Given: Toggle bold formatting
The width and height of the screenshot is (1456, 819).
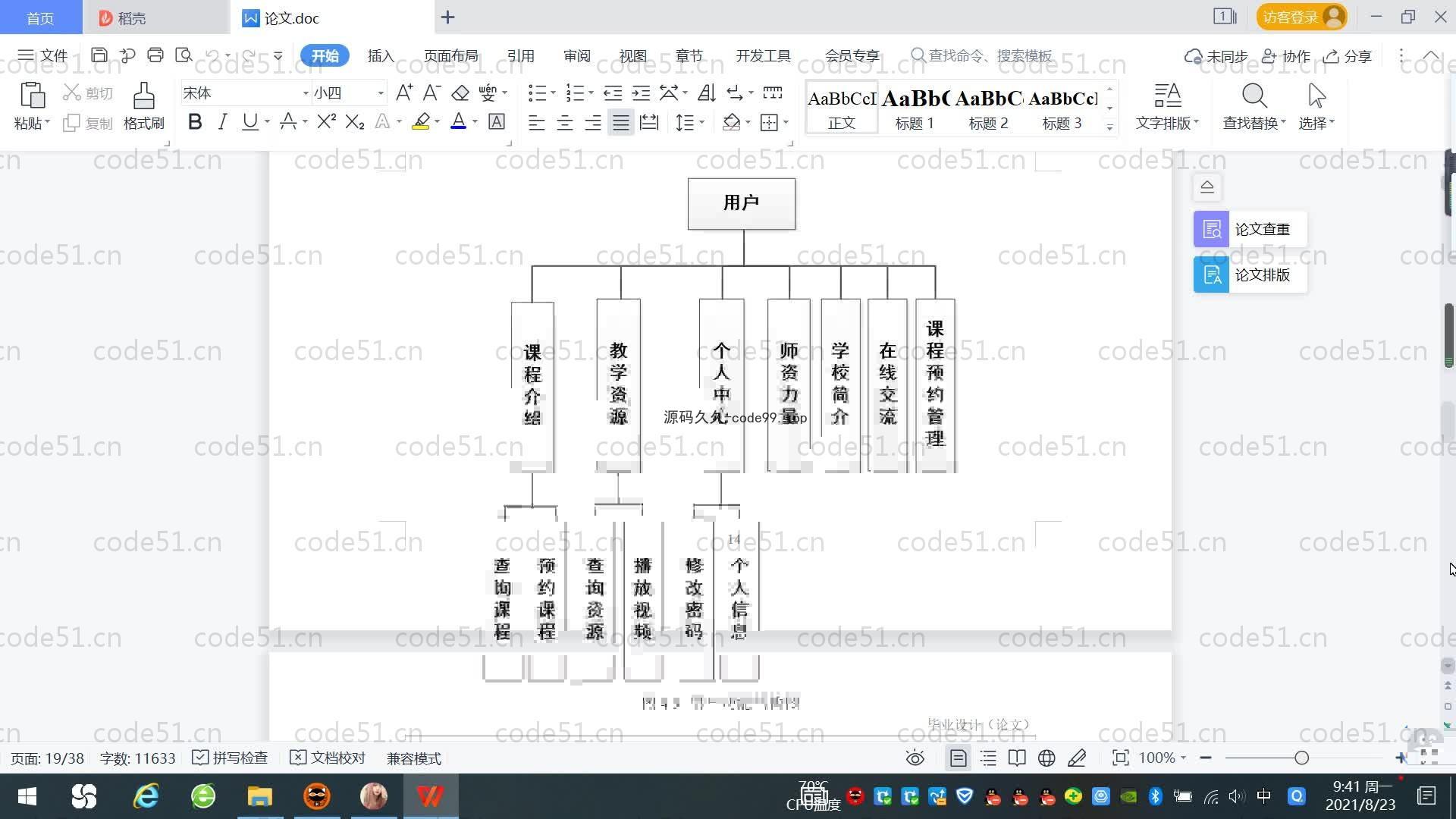Looking at the screenshot, I should point(195,121).
